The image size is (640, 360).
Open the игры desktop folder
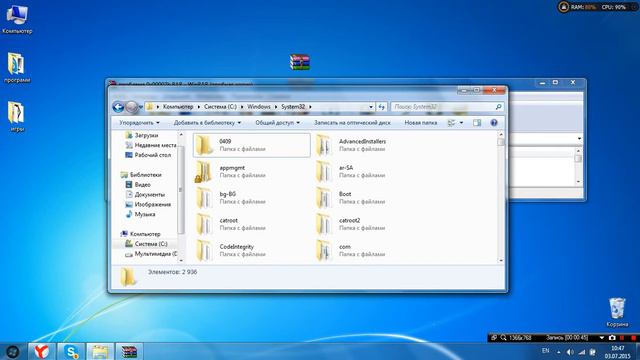17,116
